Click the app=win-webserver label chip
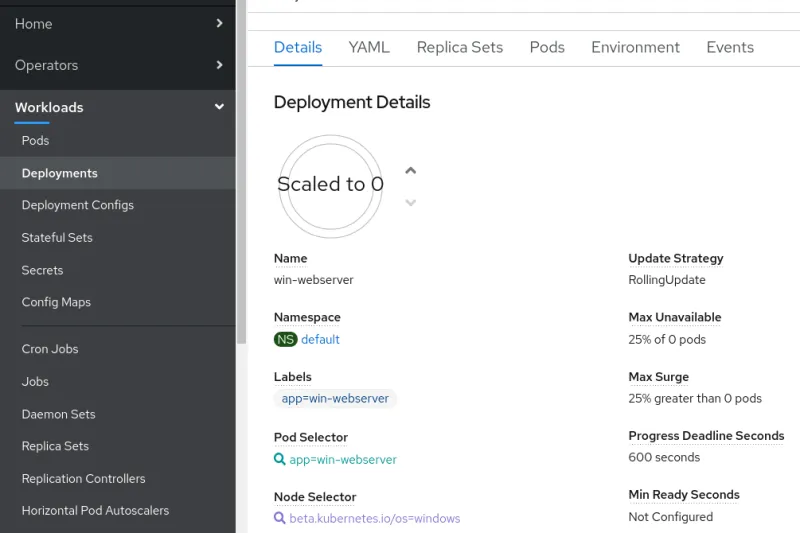The width and height of the screenshot is (800, 533). click(x=335, y=399)
